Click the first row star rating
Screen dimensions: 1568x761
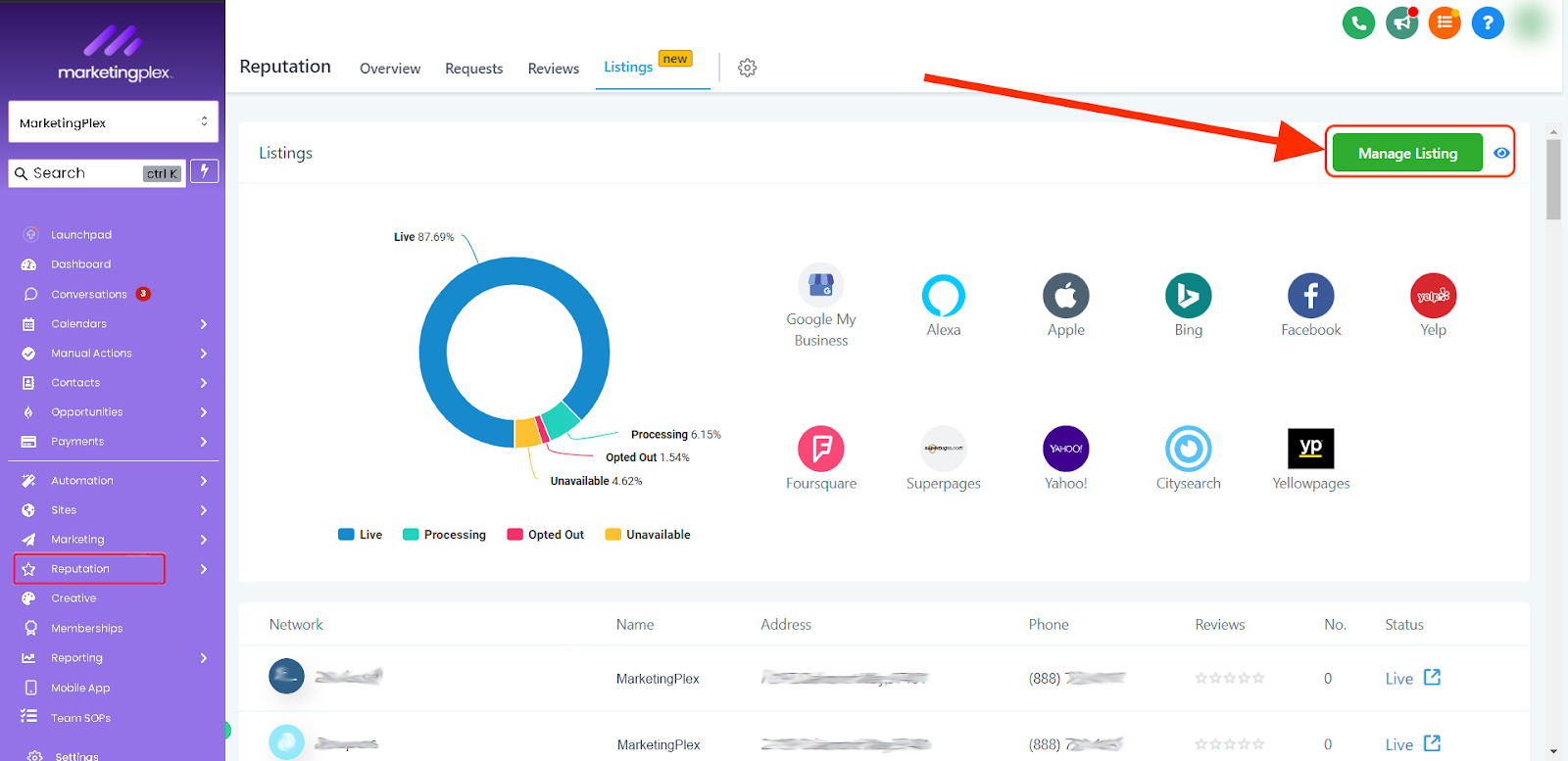[1230, 678]
